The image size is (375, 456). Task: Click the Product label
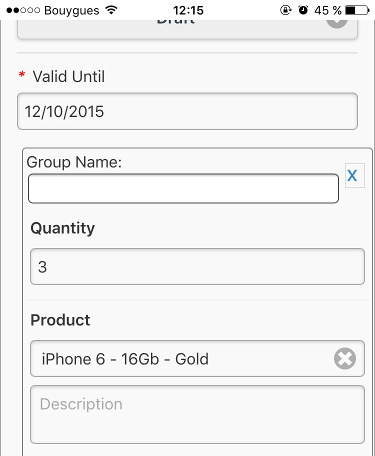(x=60, y=320)
